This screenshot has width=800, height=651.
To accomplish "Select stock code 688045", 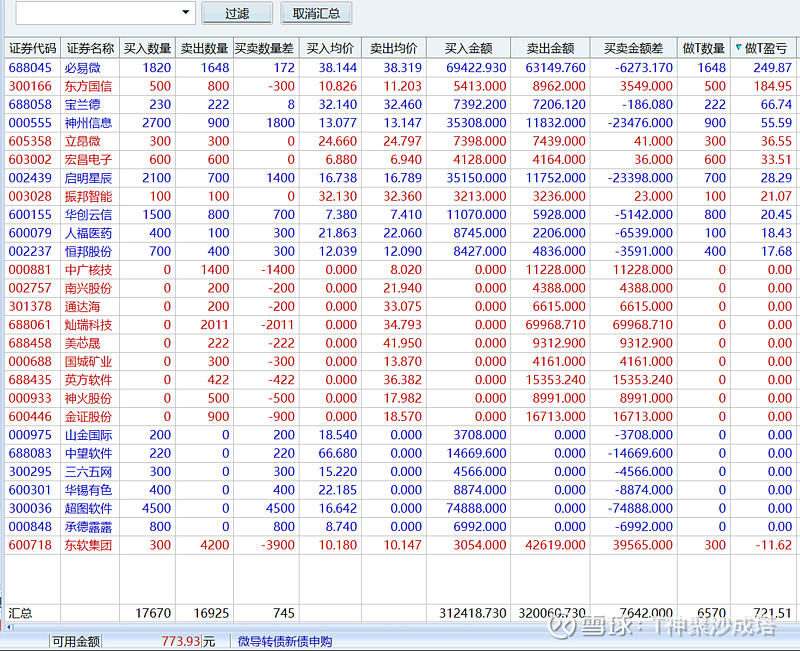I will tap(30, 68).
